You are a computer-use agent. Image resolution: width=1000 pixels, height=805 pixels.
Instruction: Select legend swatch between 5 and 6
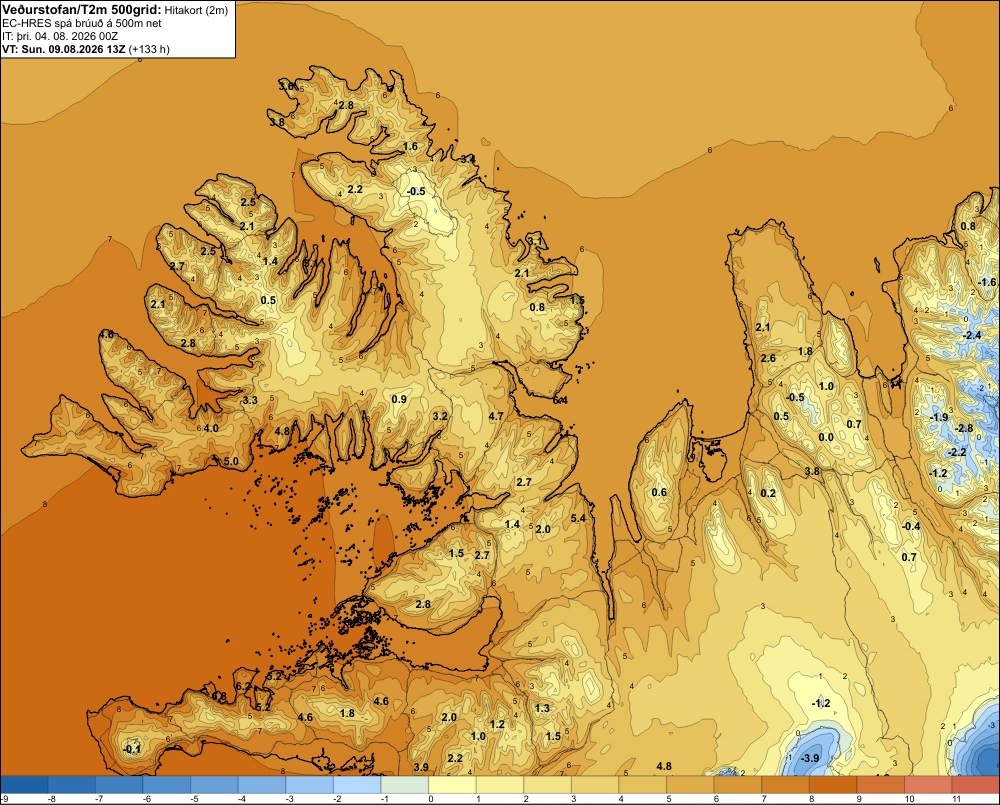coord(690,785)
